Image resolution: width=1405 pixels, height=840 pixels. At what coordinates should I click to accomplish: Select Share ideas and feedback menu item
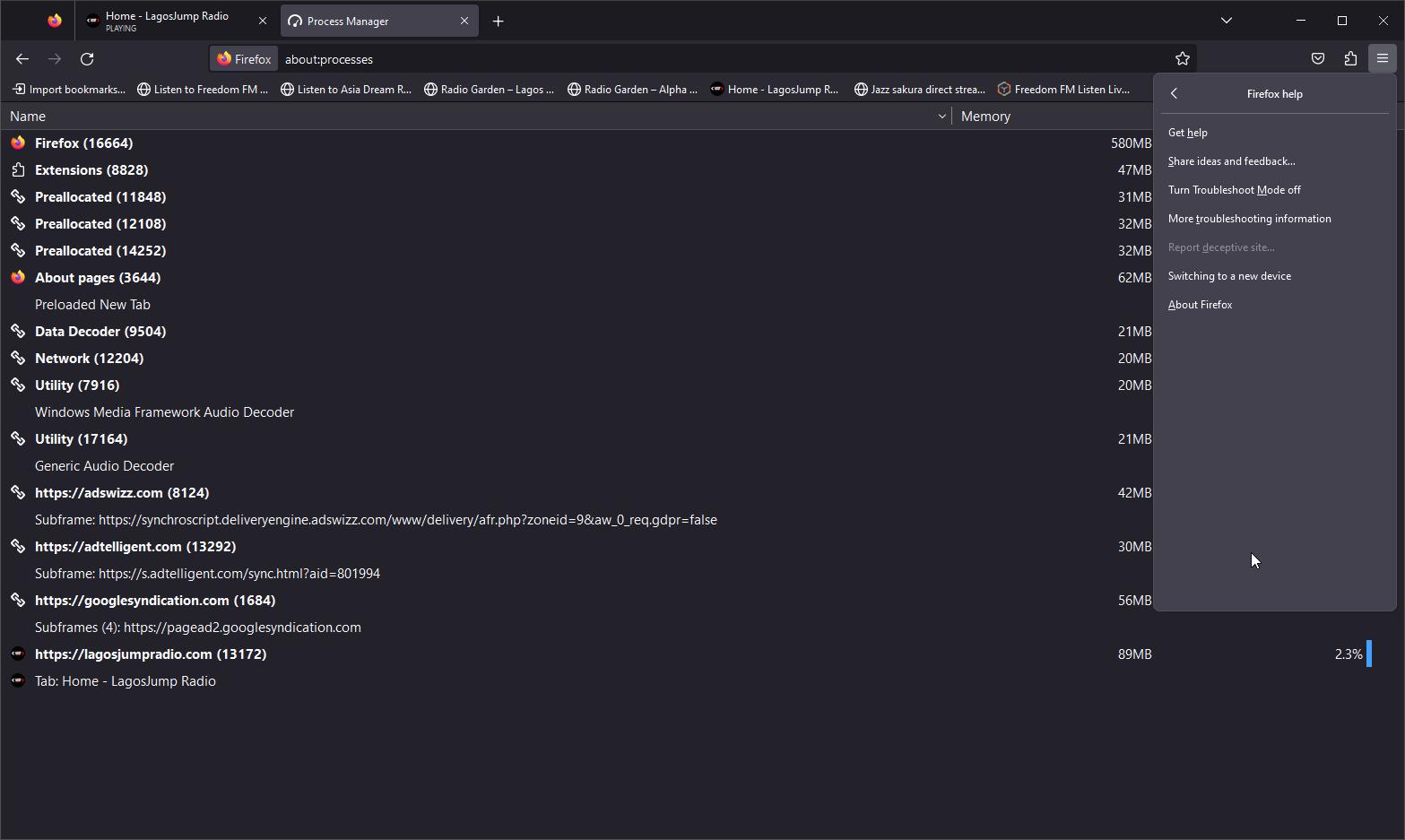[1274, 161]
